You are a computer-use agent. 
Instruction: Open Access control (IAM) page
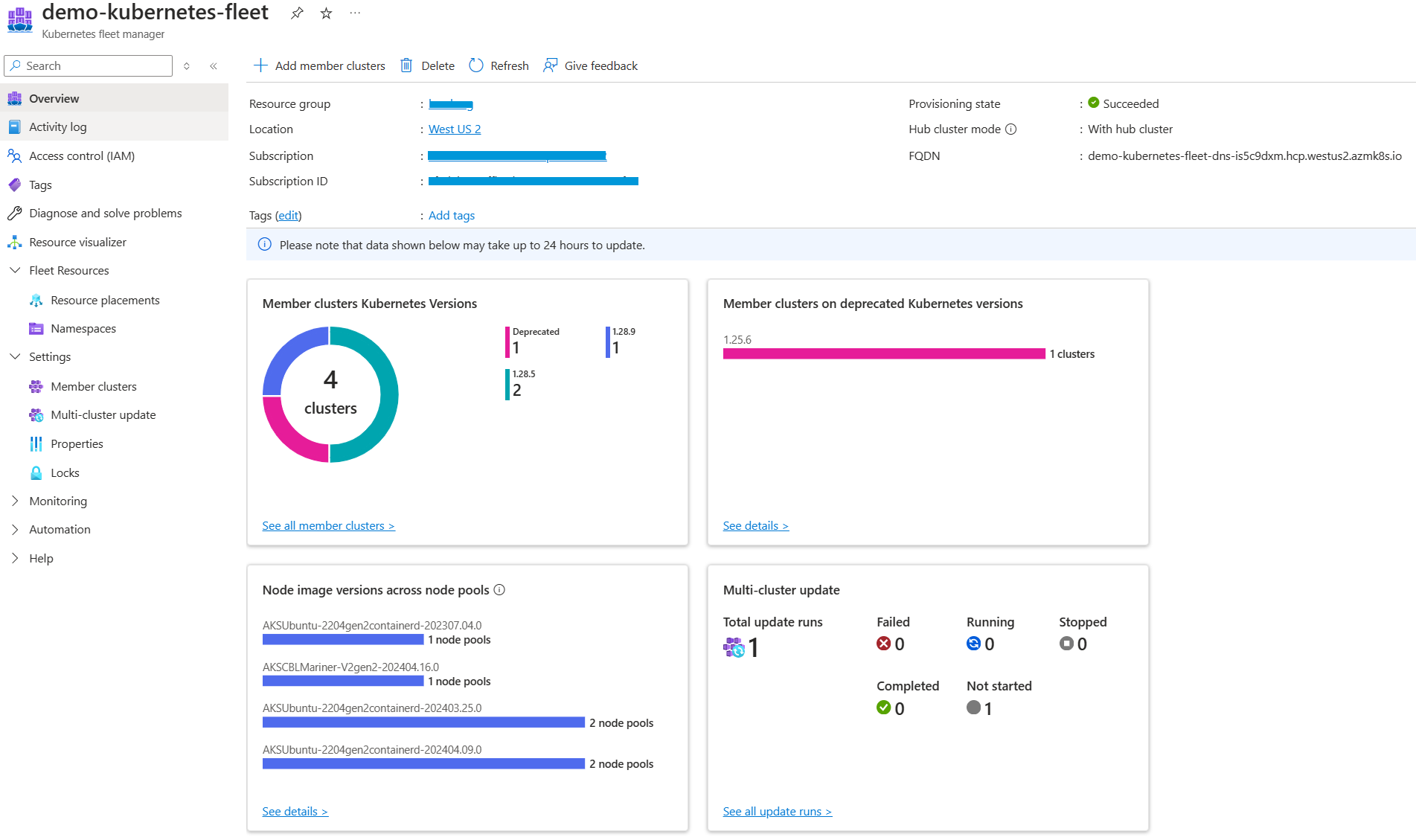[82, 156]
